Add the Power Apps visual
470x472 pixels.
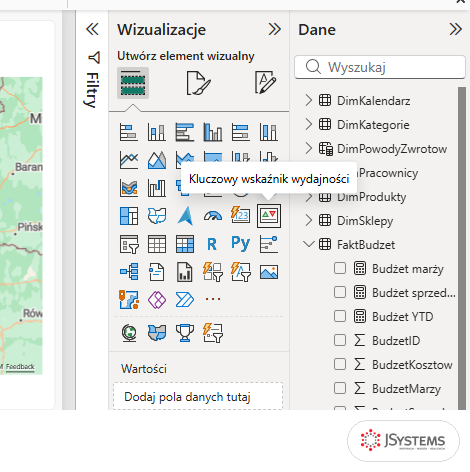(x=157, y=299)
